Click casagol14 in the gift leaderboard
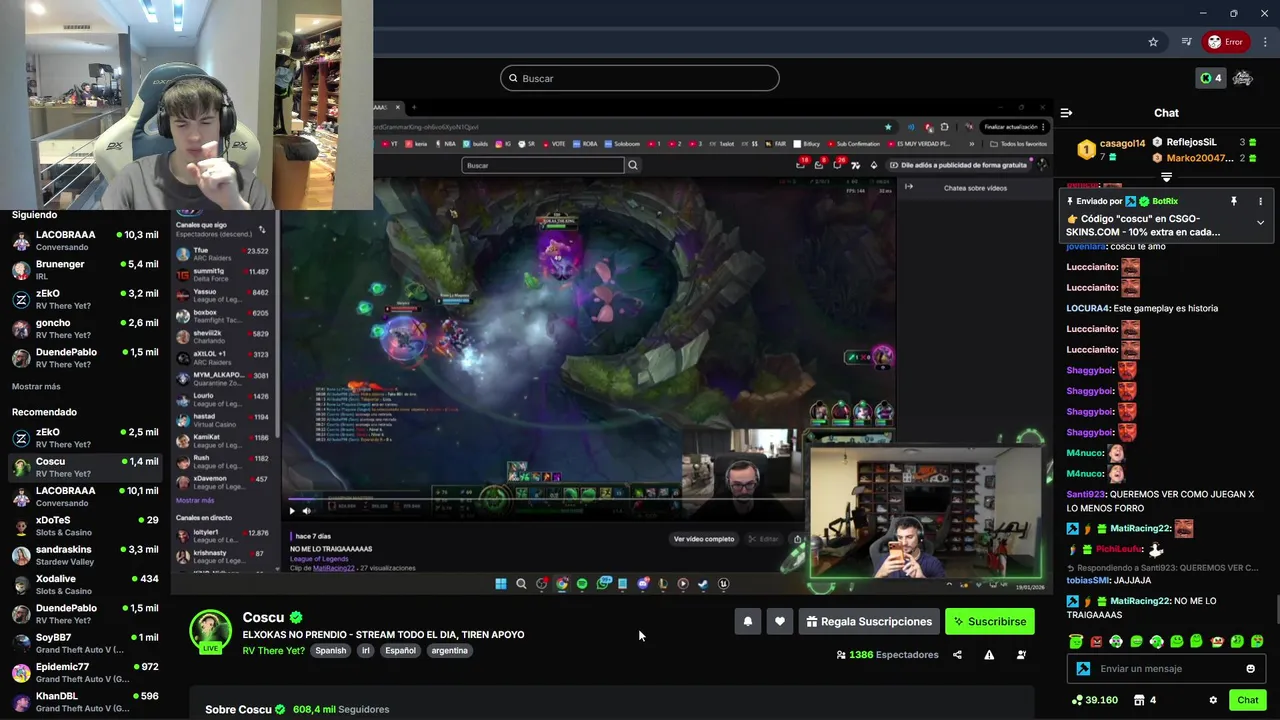 pyautogui.click(x=1122, y=143)
